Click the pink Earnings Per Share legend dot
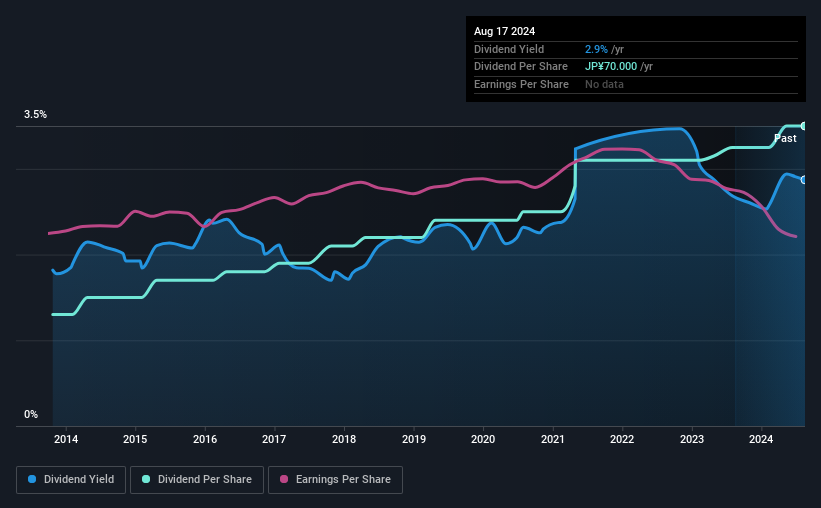 click(x=284, y=479)
